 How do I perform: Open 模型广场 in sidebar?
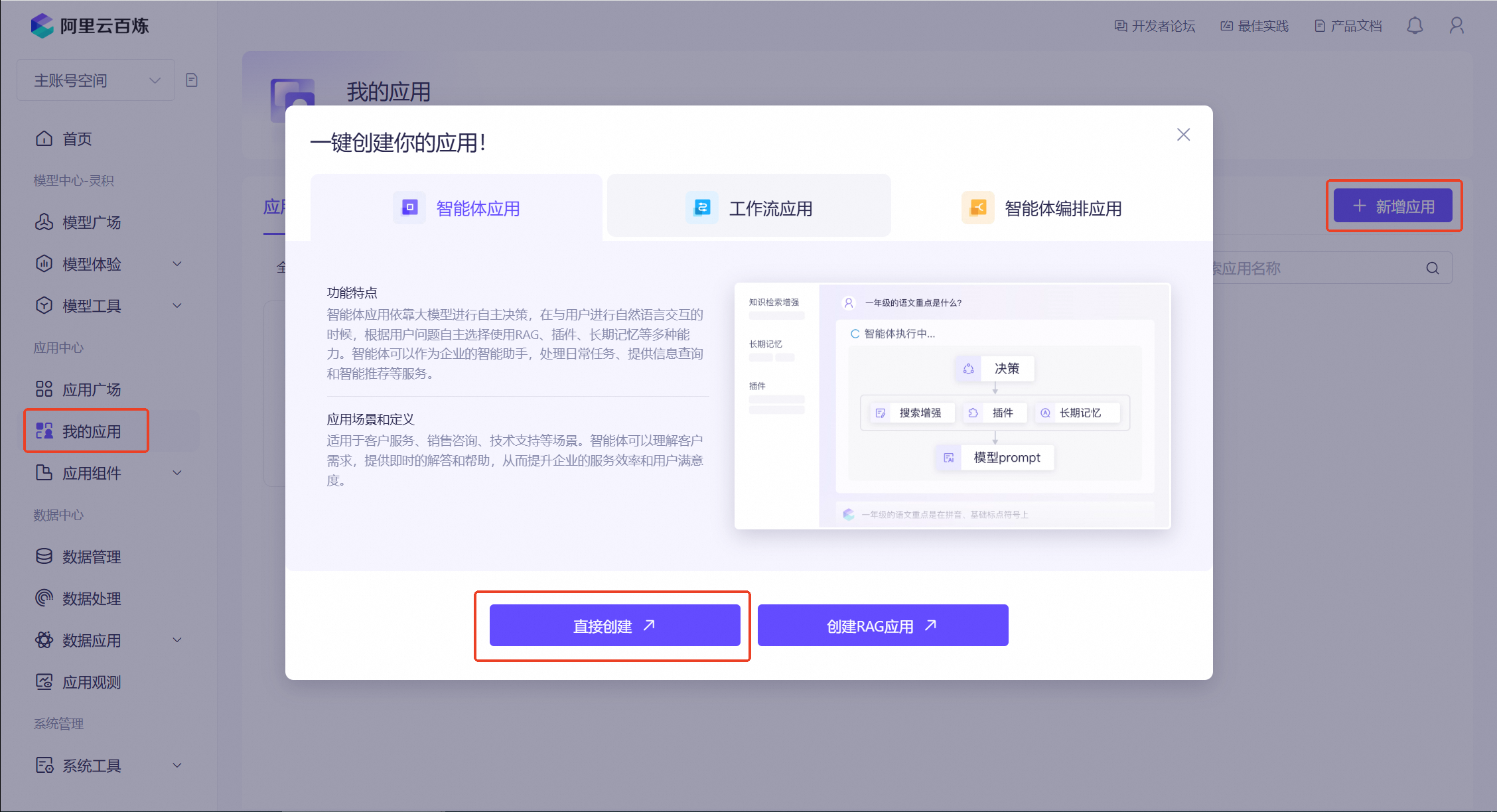tap(91, 222)
